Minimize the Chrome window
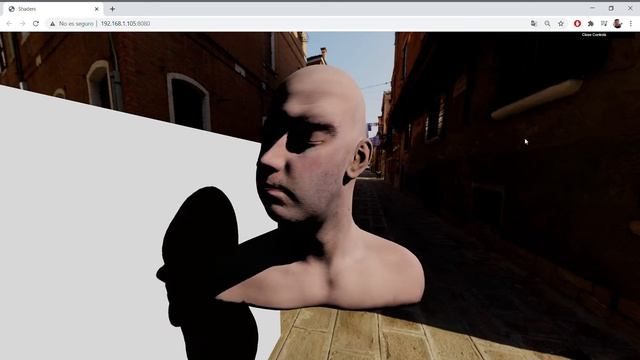Viewport: 640px width, 360px height. pos(592,8)
